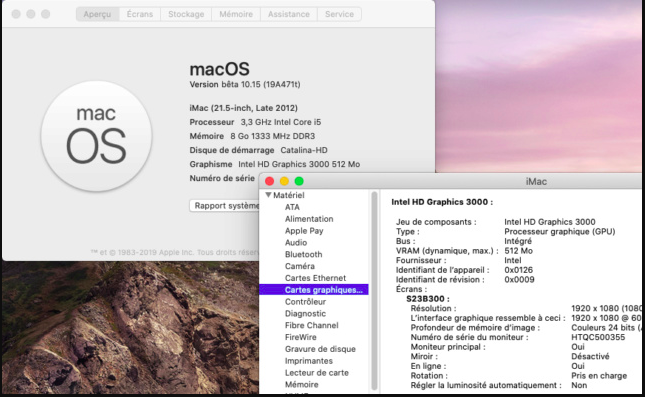This screenshot has width=645, height=397.
Task: Click the revision identifier 0x0009
Action: coord(519,280)
